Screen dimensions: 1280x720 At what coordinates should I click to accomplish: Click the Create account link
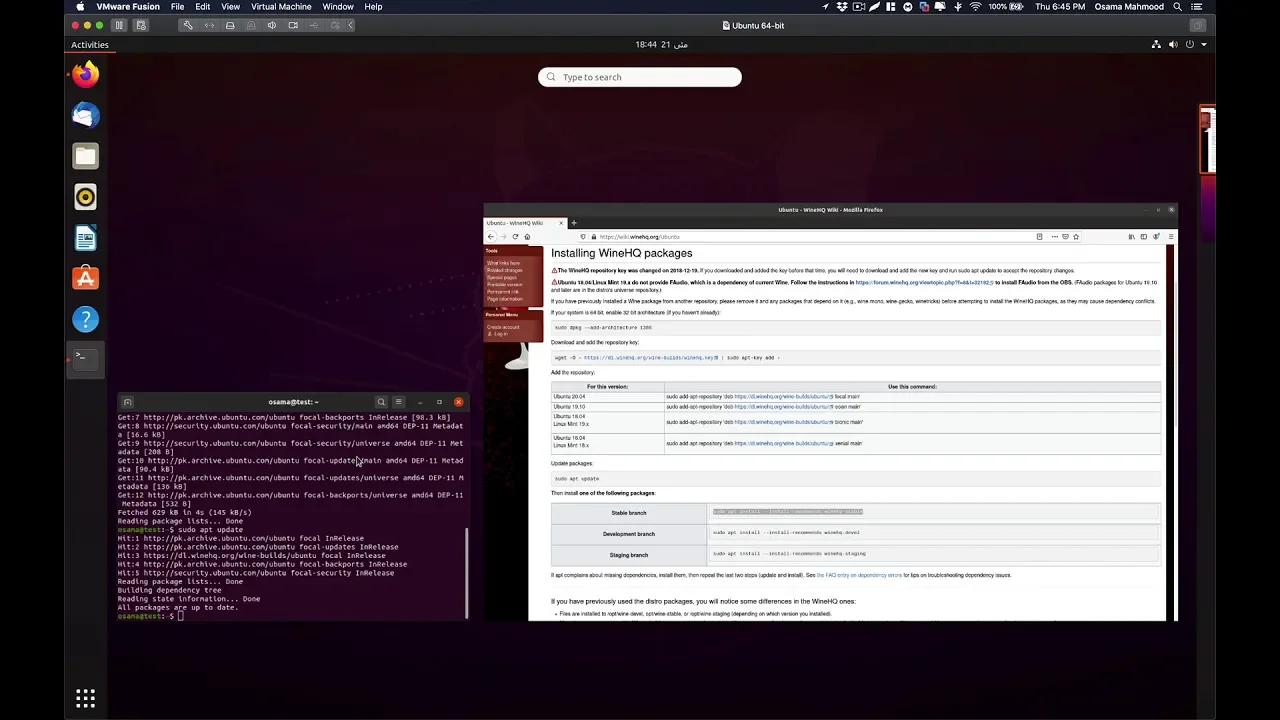(503, 327)
